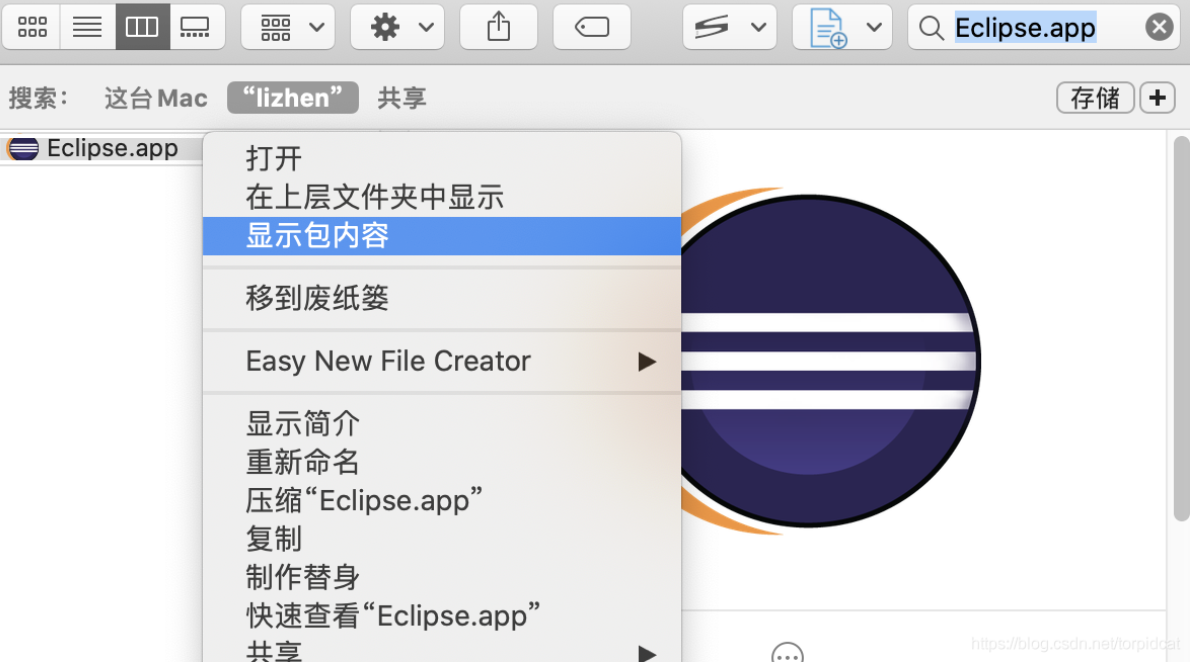Open the group-by arrangement dropdown
1200x662 pixels.
pyautogui.click(x=288, y=27)
